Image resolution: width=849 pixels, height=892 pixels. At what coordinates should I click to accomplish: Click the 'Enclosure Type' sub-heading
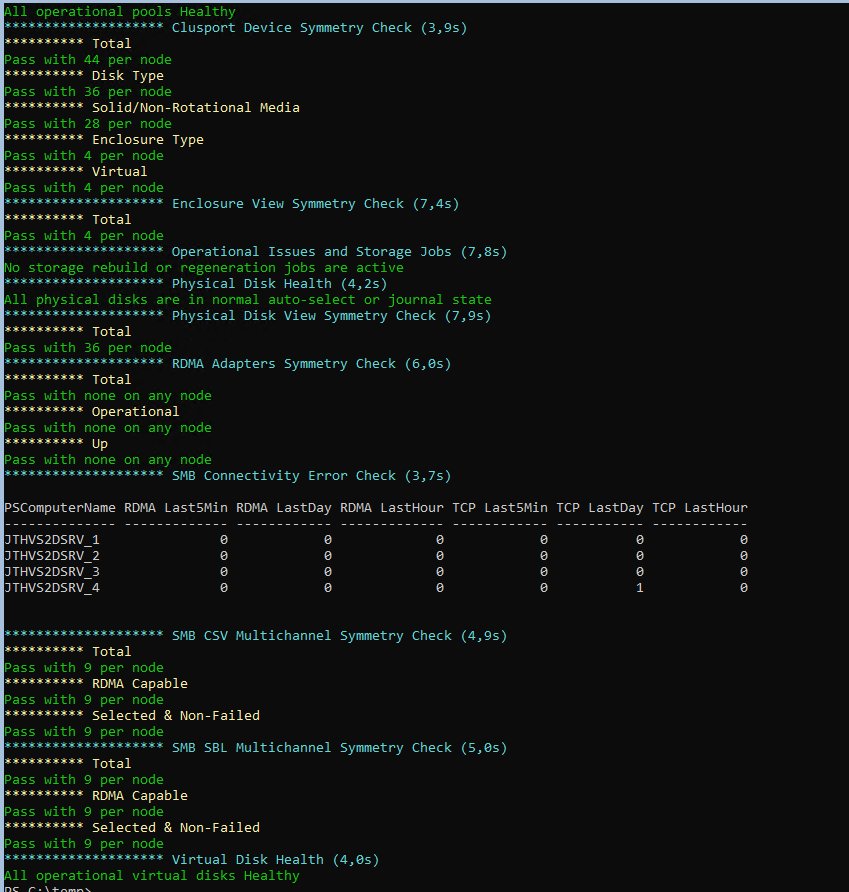tap(147, 139)
